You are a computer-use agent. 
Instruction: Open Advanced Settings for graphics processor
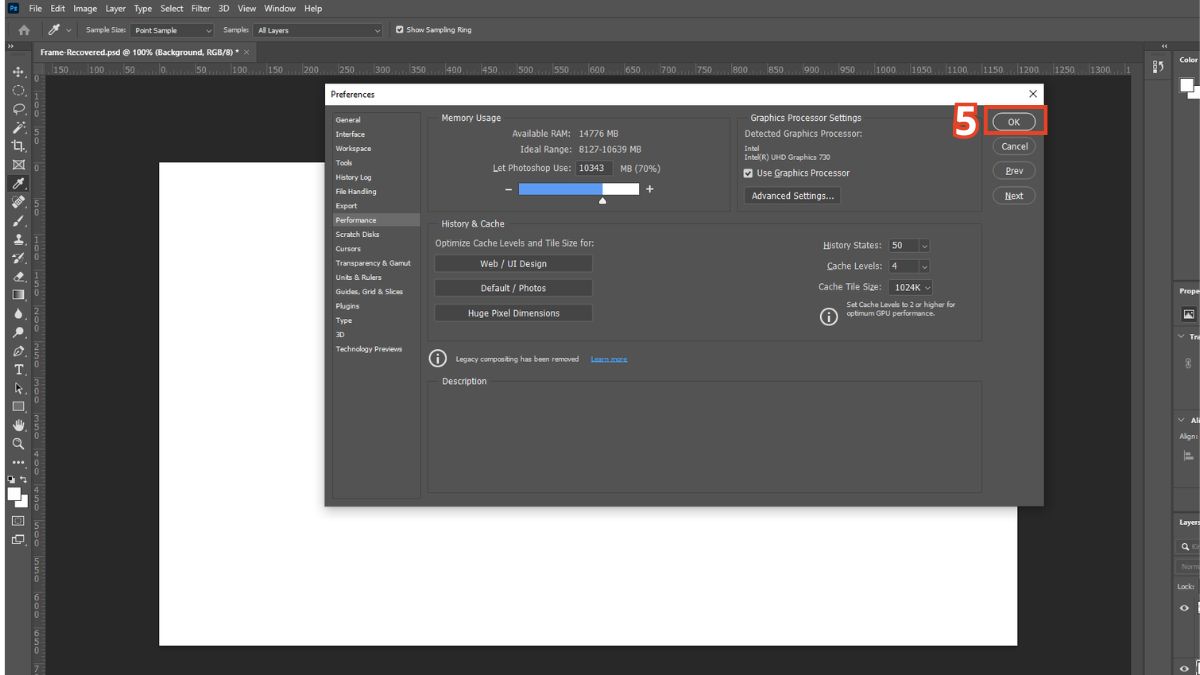tap(793, 196)
